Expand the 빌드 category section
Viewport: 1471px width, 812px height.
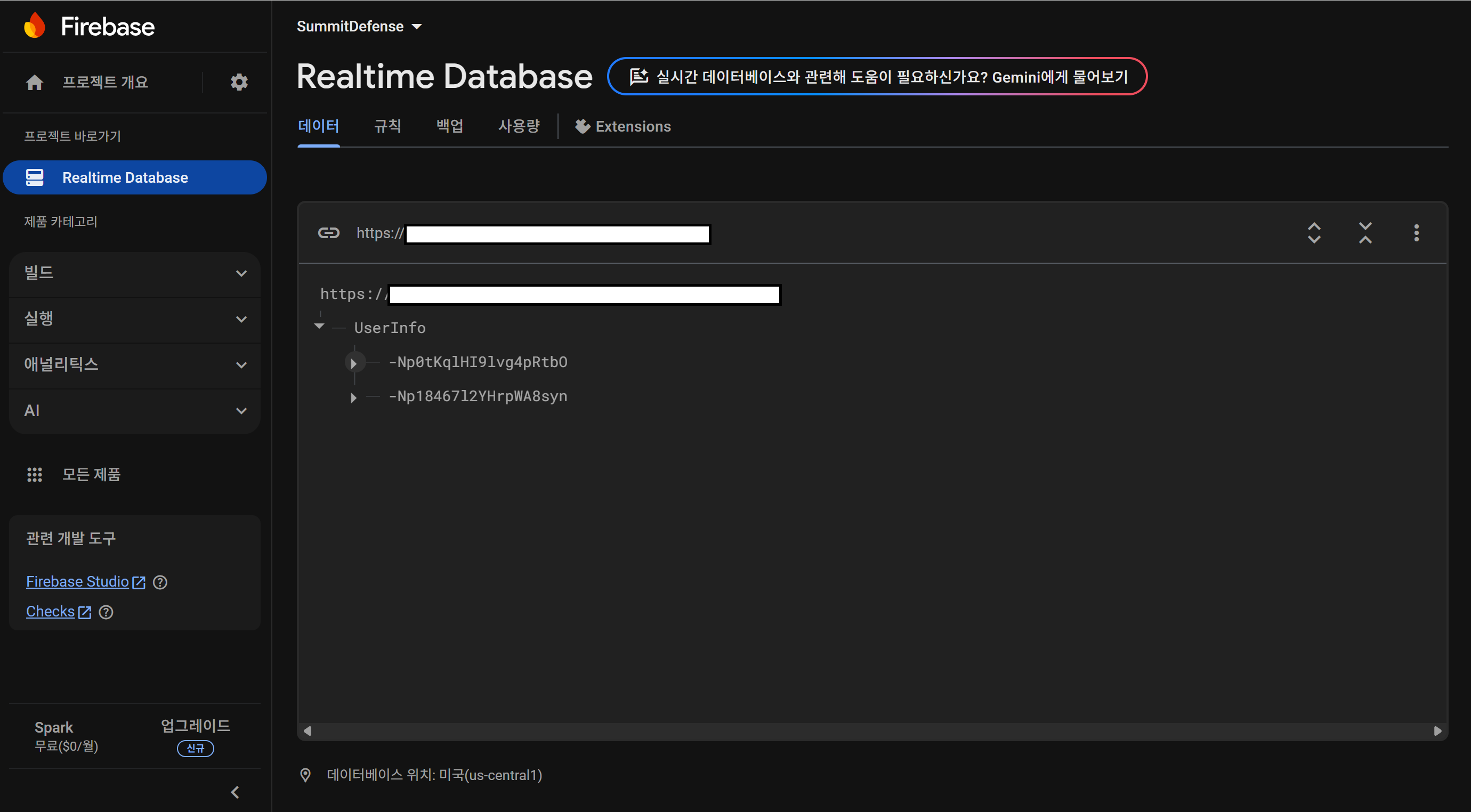(x=135, y=273)
